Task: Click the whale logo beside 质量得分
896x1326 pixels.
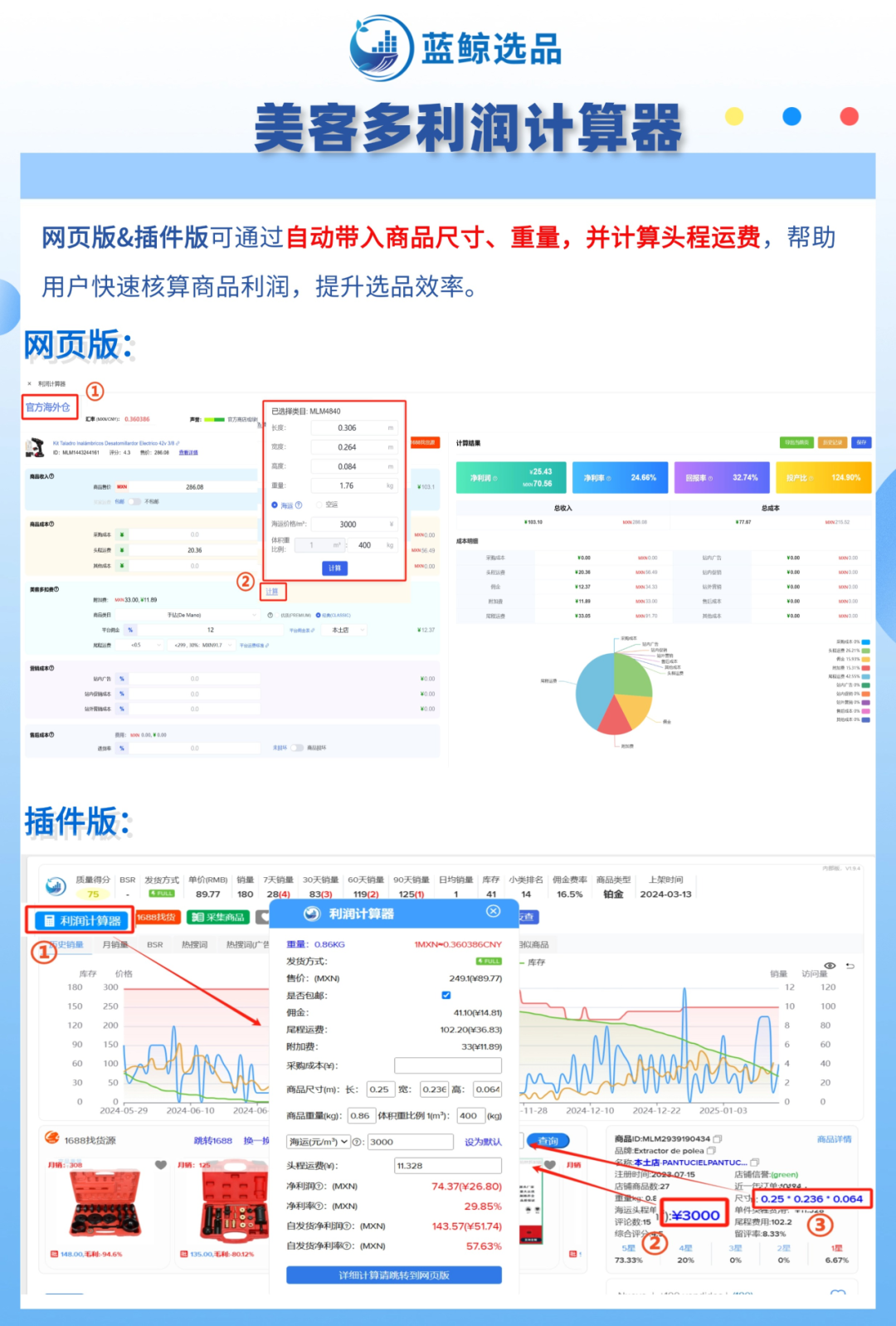Action: click(x=56, y=886)
